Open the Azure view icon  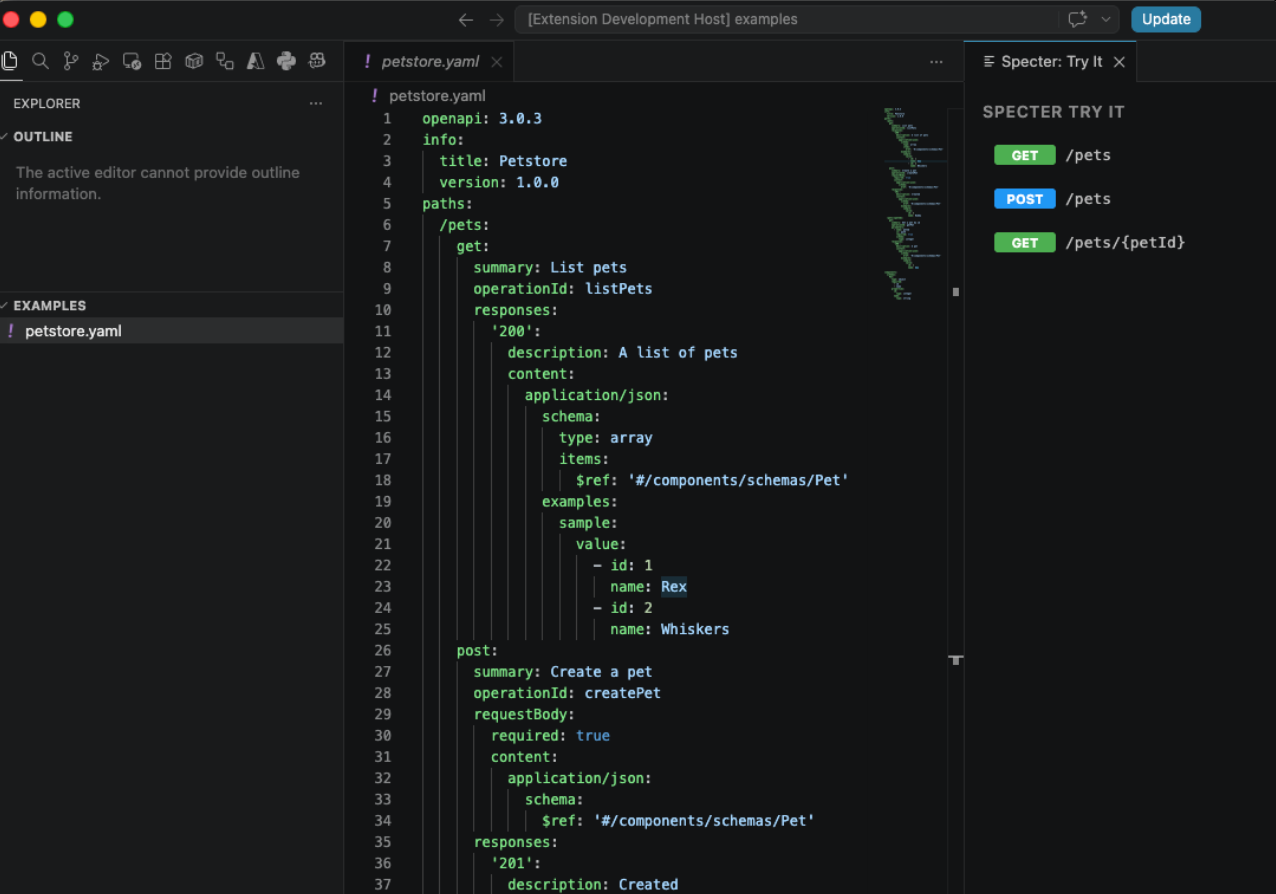(256, 61)
